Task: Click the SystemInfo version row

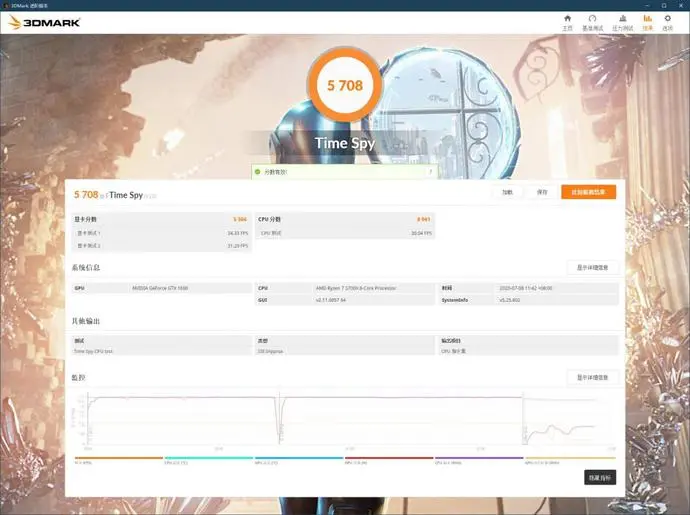Action: coord(529,300)
